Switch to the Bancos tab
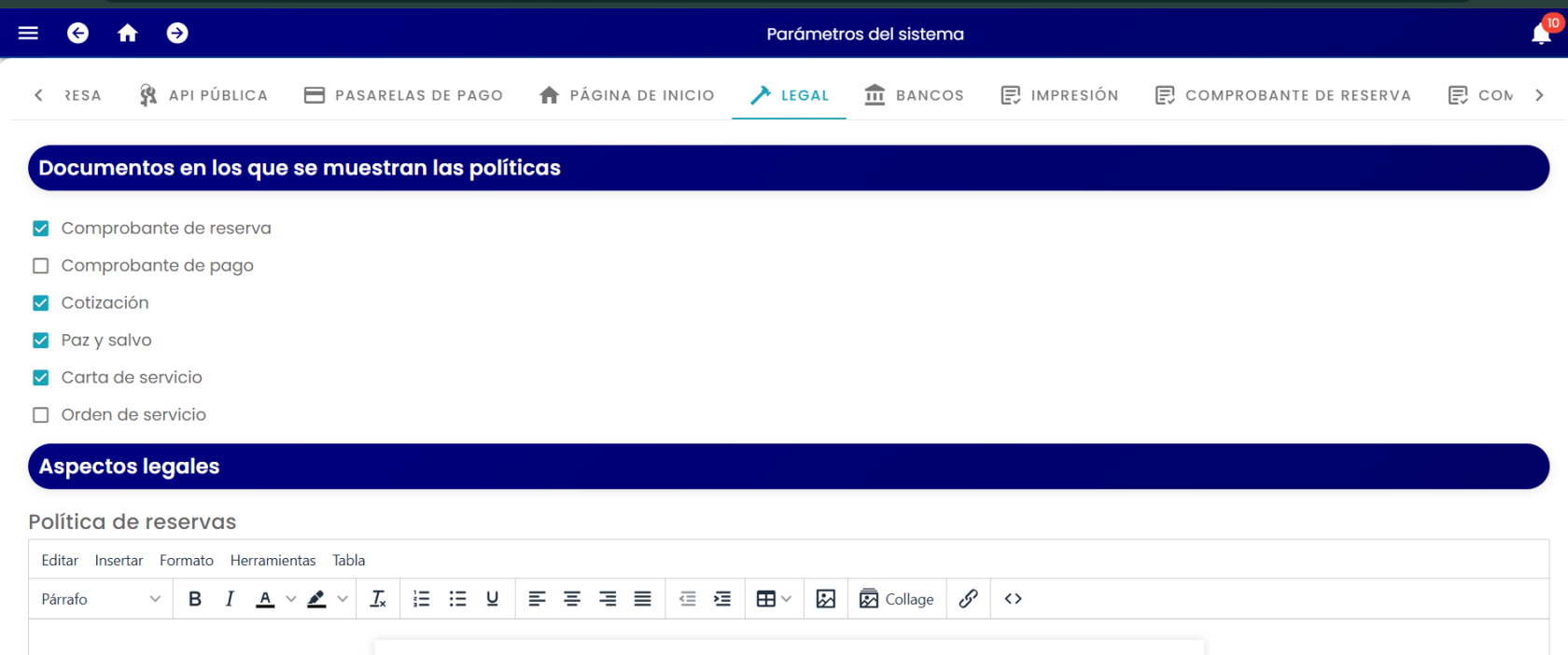The image size is (1568, 655). (x=914, y=95)
